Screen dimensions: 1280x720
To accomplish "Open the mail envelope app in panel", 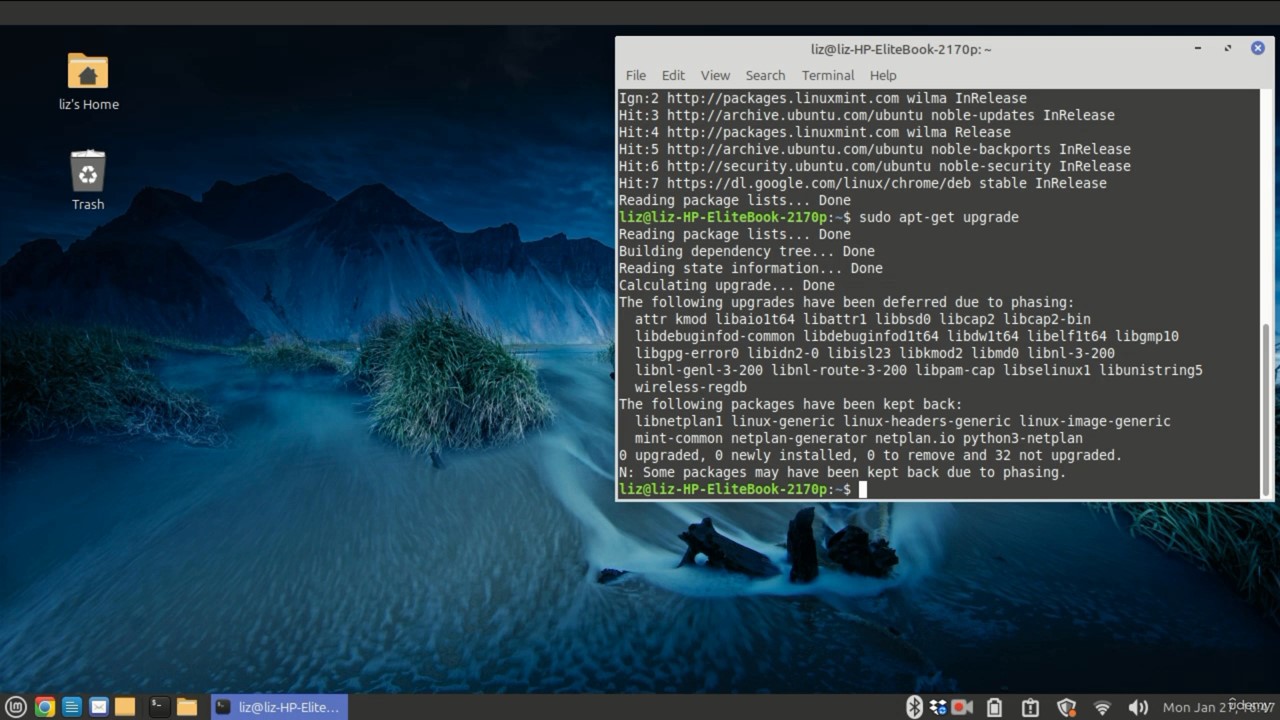I will (x=98, y=707).
